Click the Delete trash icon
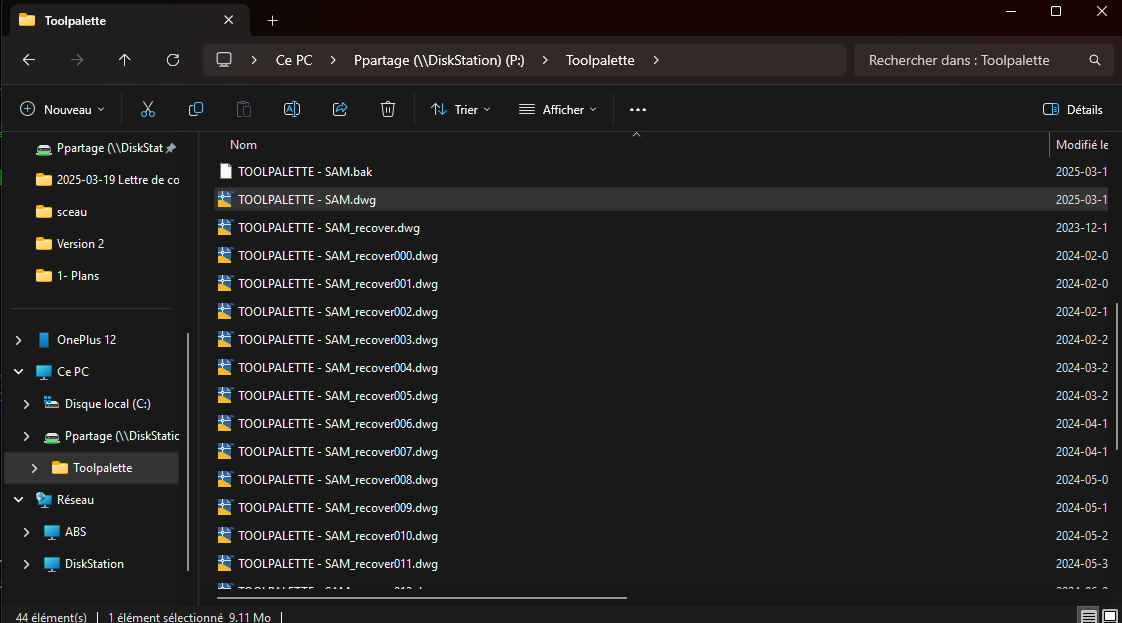1122x623 pixels. (x=388, y=109)
